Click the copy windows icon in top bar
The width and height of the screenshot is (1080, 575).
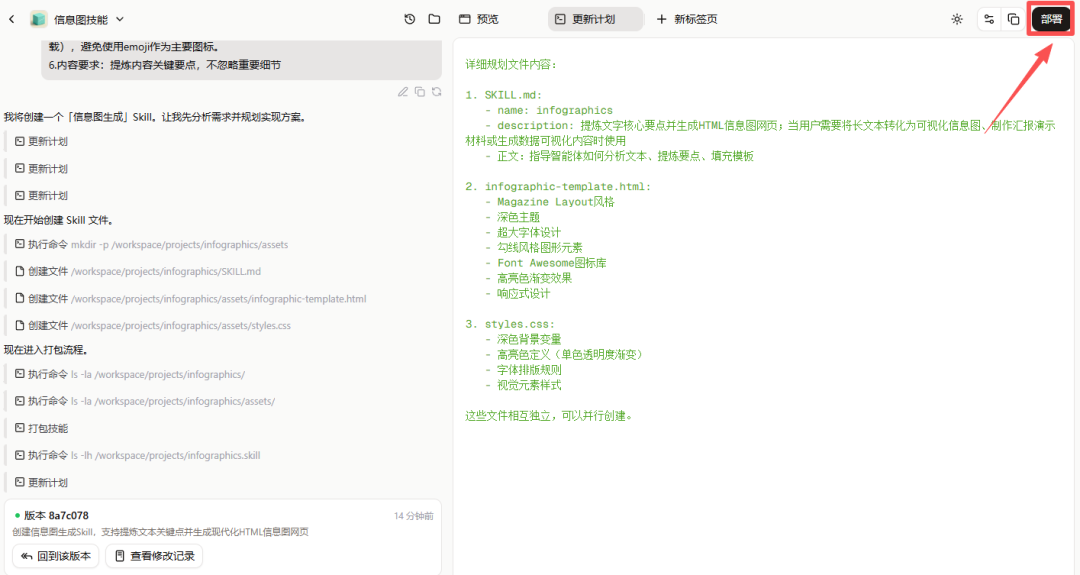pos(1013,19)
